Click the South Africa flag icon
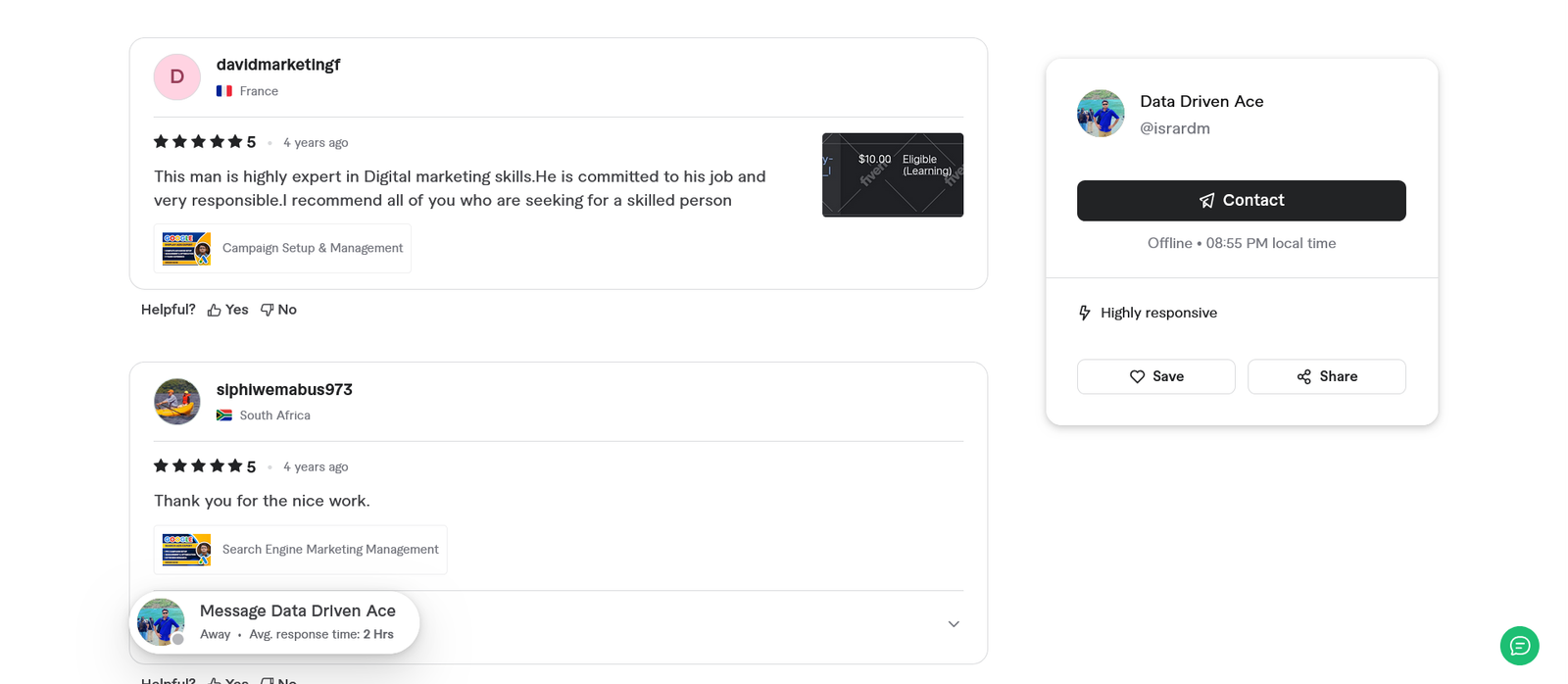 (x=222, y=415)
